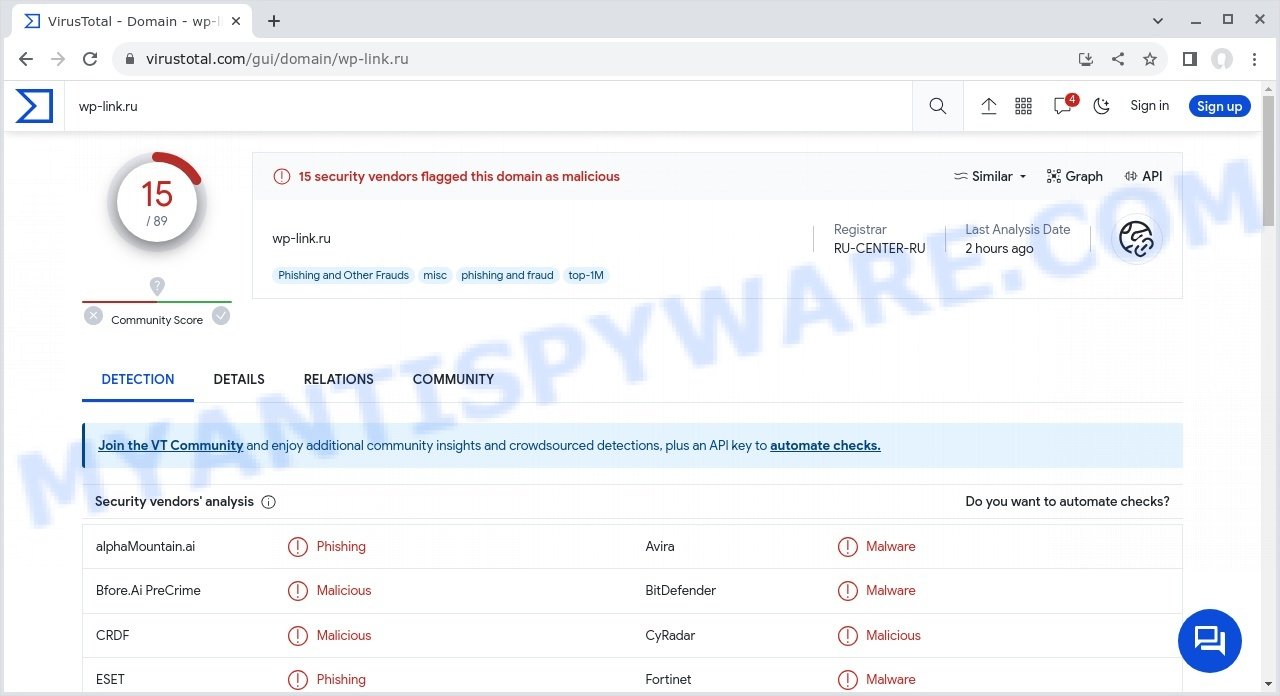Click the address bar URL
Viewport: 1280px width, 696px height.
coord(277,59)
